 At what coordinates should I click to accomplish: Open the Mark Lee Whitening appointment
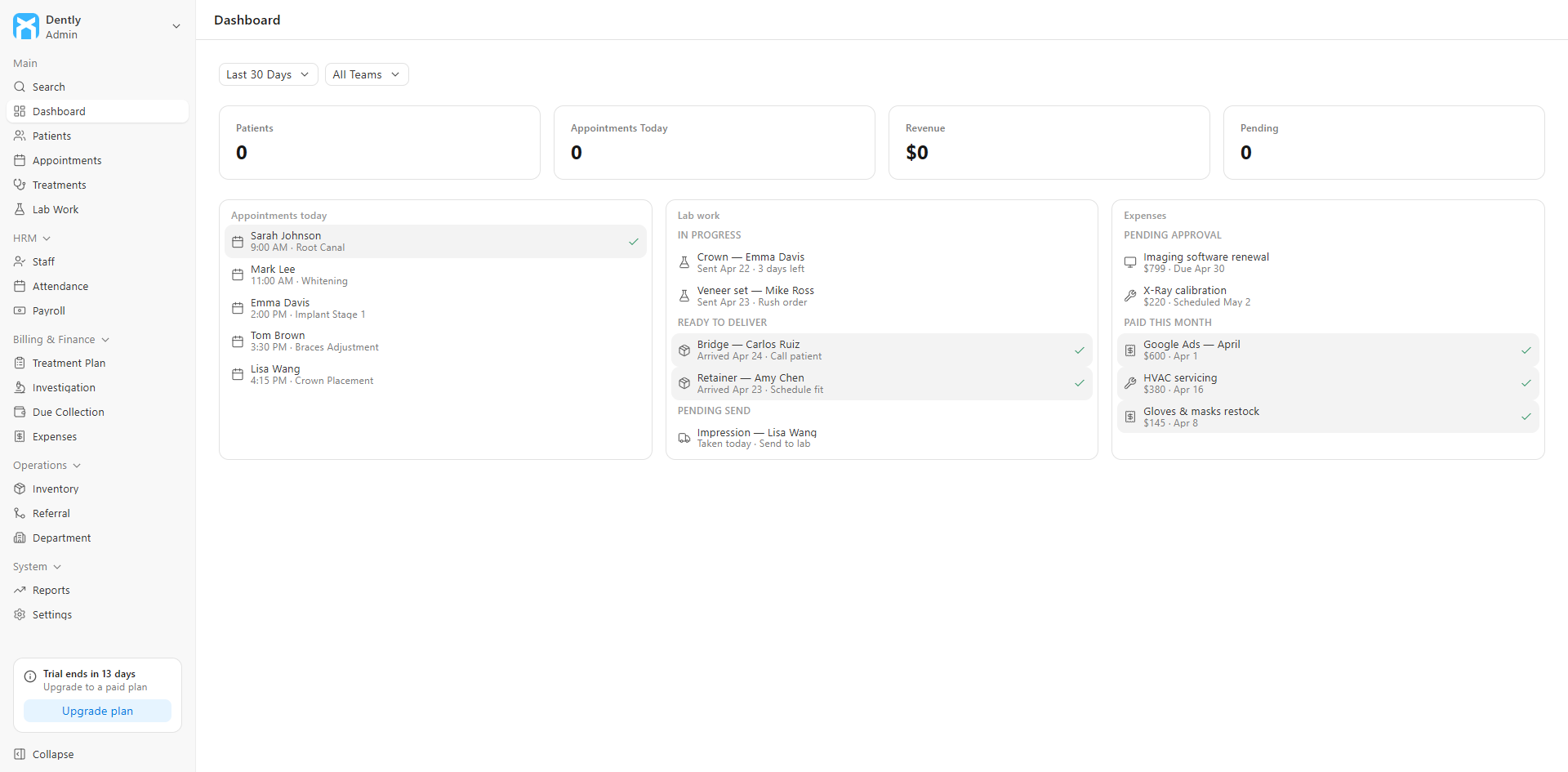point(435,274)
